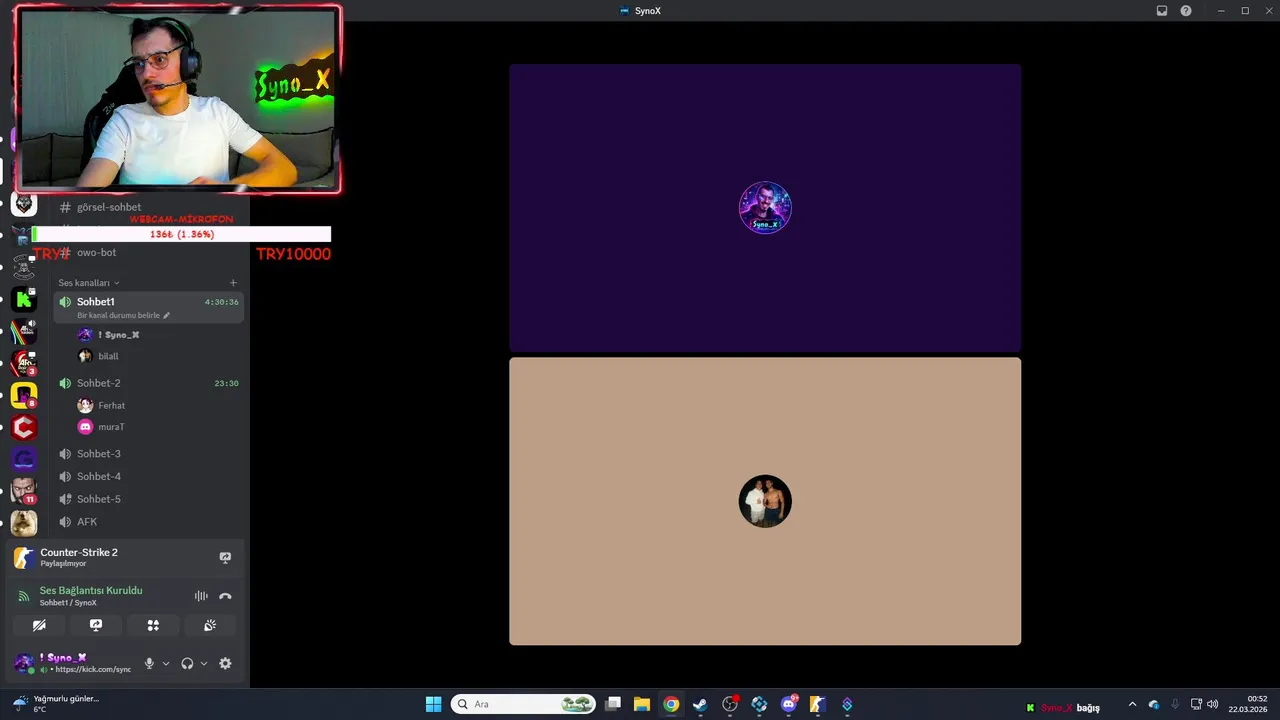Disconnect from voice with phone icon

click(225, 596)
